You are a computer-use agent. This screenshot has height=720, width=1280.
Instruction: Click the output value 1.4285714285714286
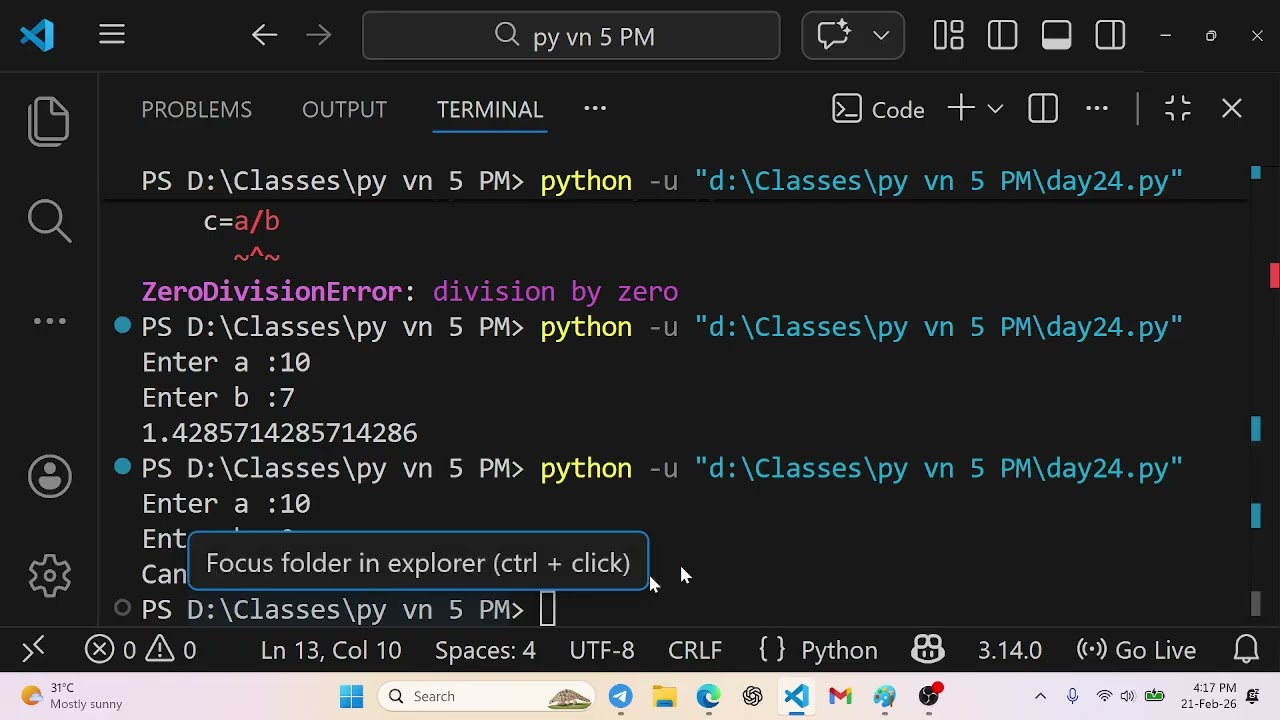coord(279,432)
